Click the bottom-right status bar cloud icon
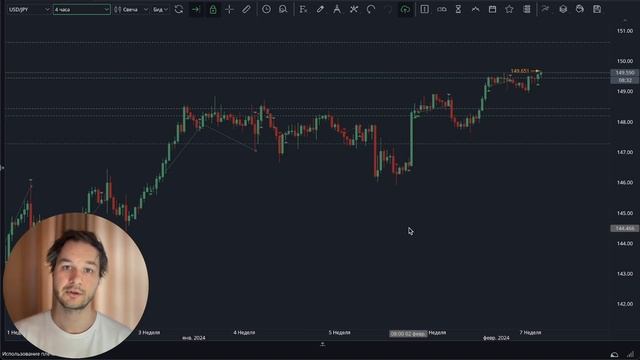 coord(614,354)
